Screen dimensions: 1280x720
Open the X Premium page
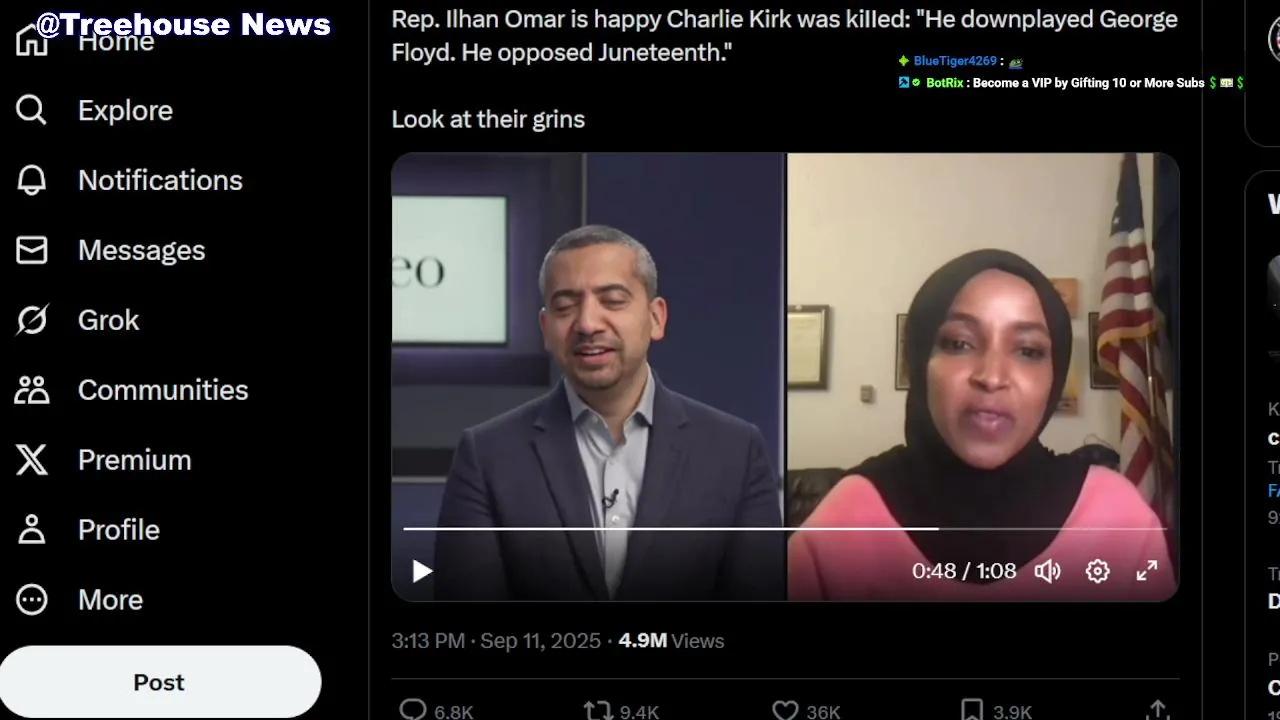tap(103, 460)
